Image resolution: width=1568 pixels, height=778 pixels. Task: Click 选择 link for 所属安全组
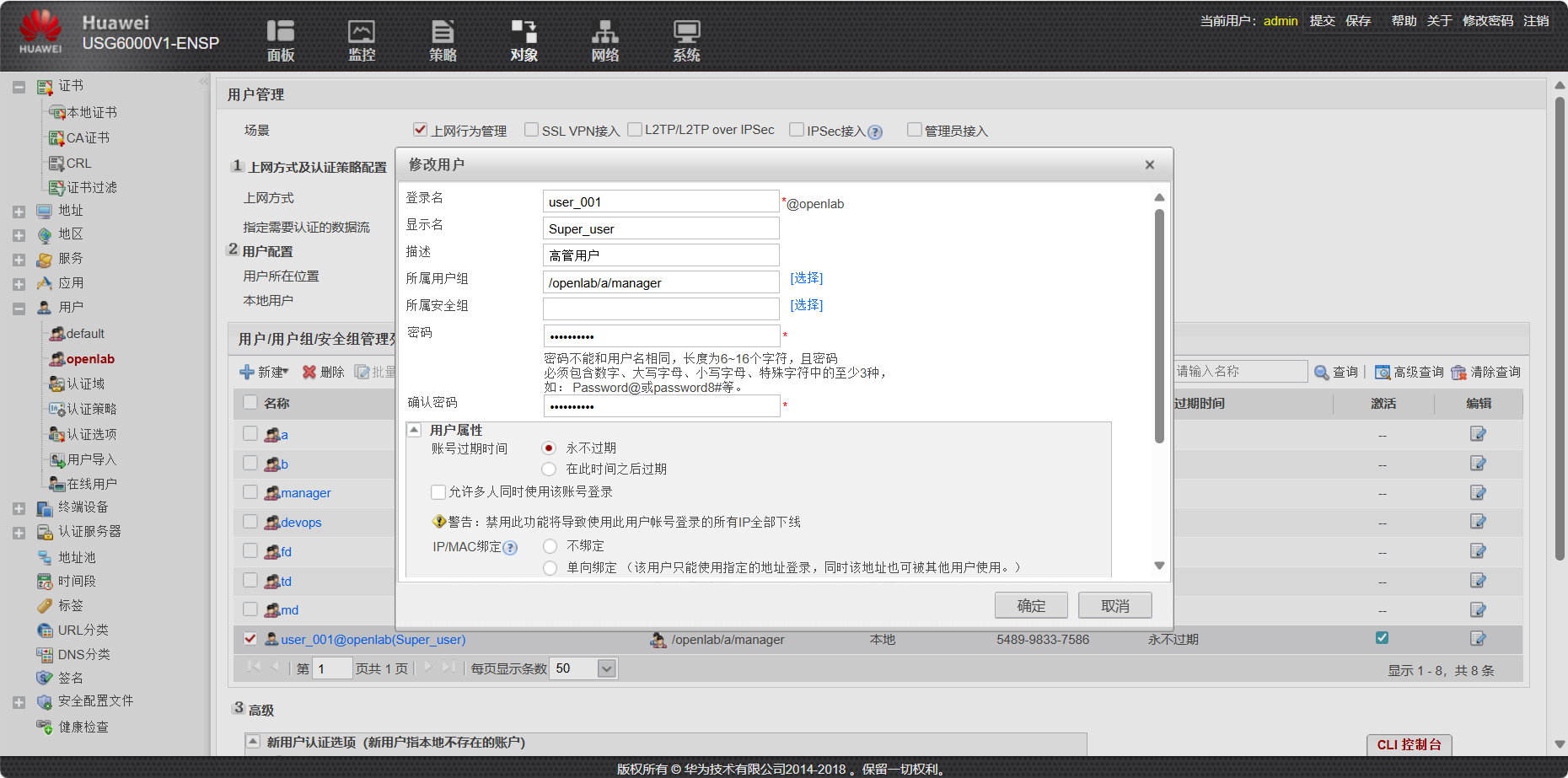(x=807, y=304)
